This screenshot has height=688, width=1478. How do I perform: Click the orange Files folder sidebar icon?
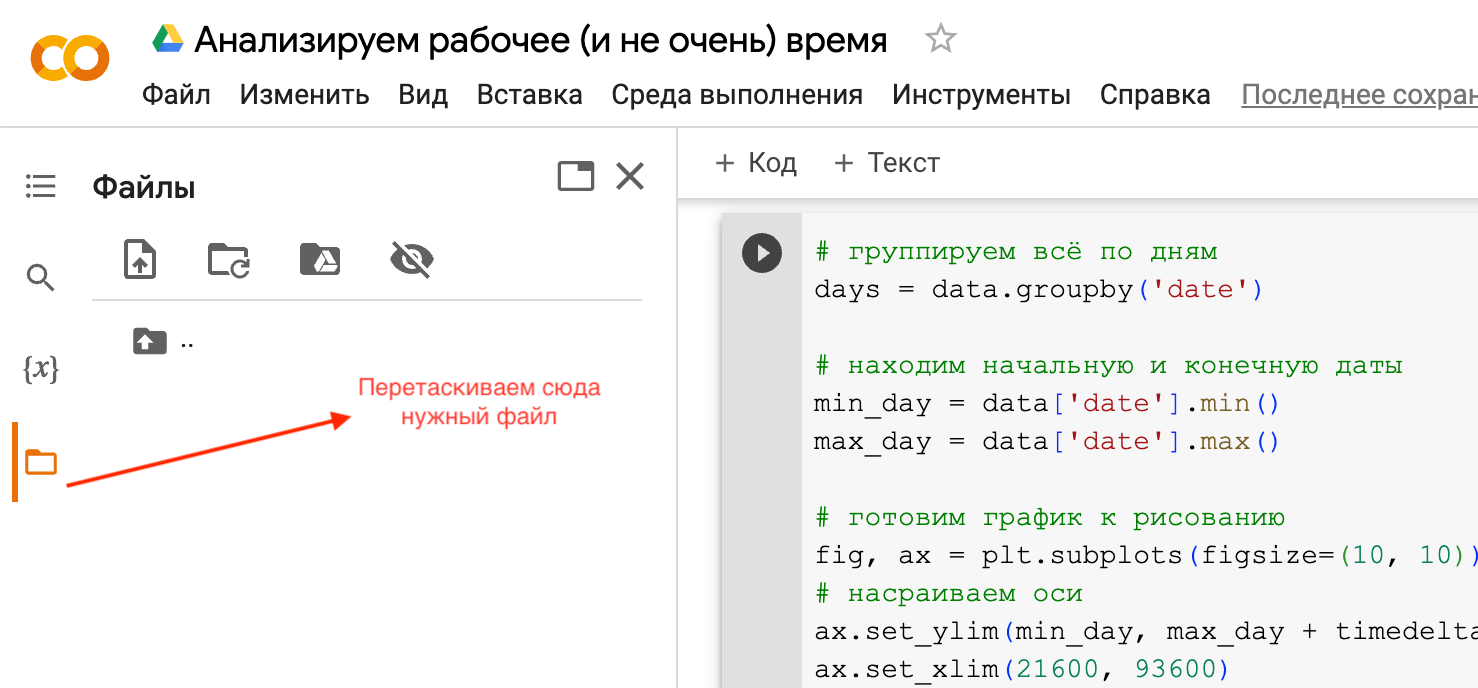[41, 462]
